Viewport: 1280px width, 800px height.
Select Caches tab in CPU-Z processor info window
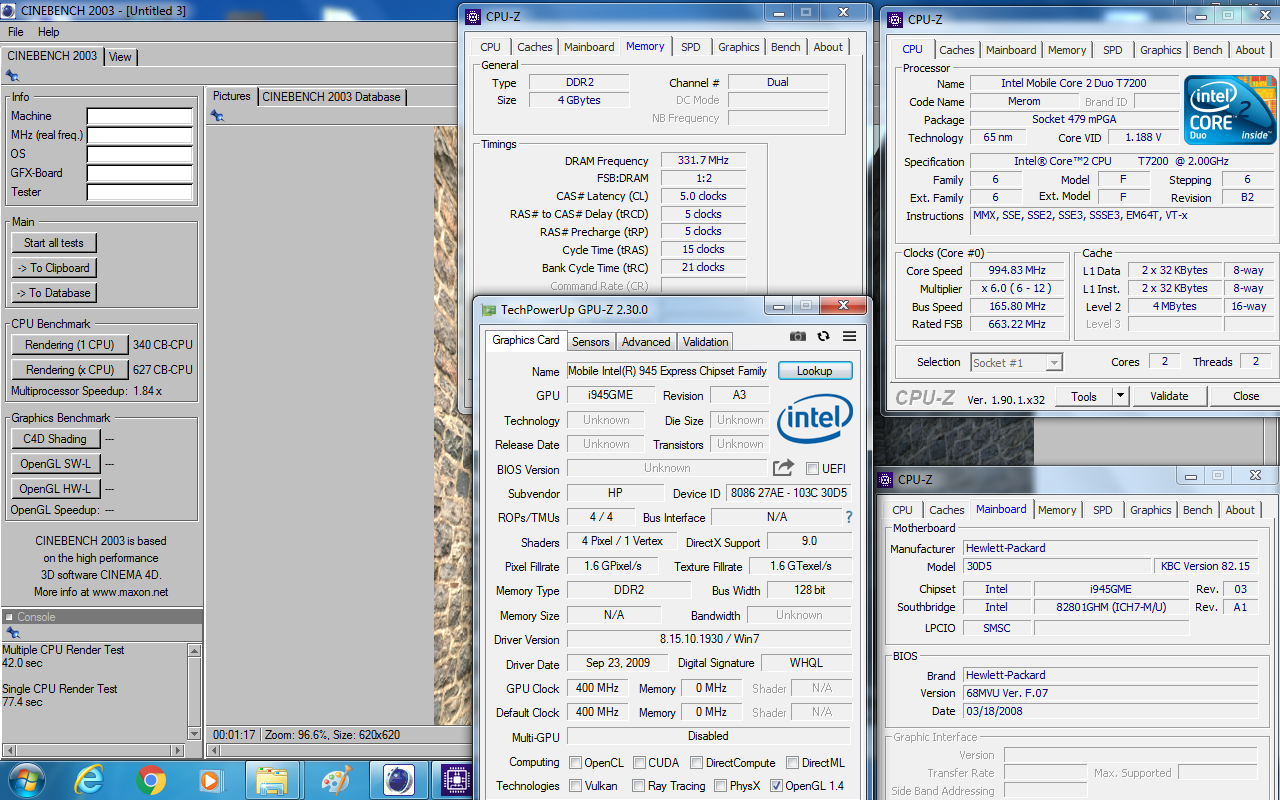(956, 50)
